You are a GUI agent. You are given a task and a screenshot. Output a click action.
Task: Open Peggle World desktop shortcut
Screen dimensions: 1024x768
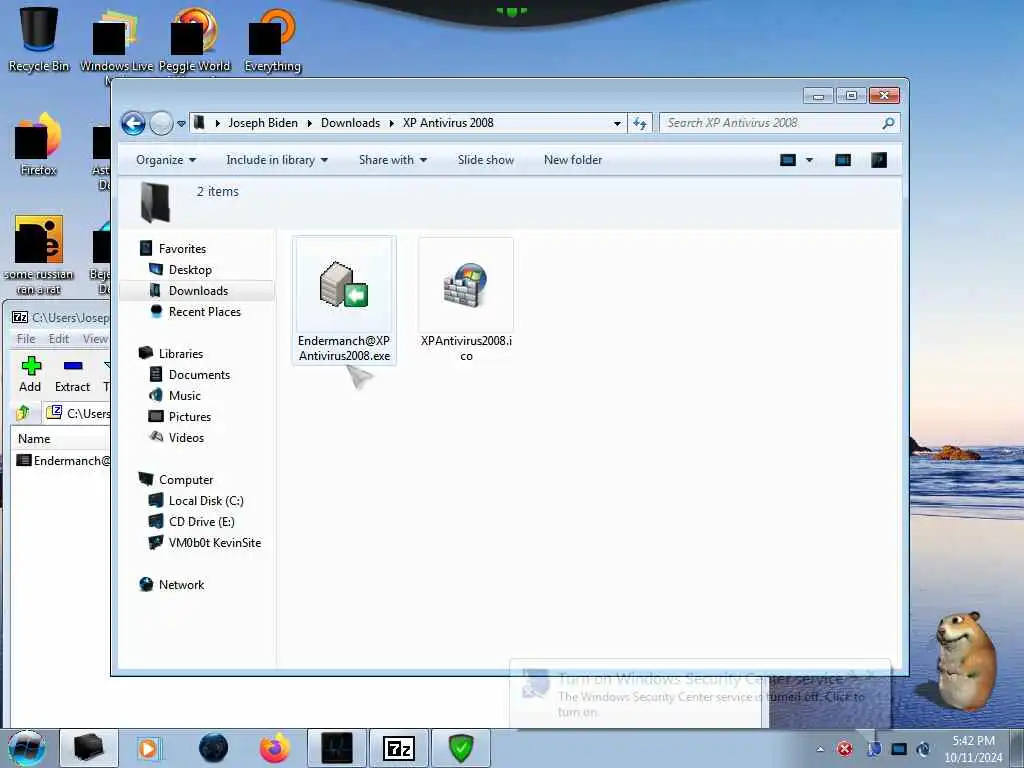195,39
